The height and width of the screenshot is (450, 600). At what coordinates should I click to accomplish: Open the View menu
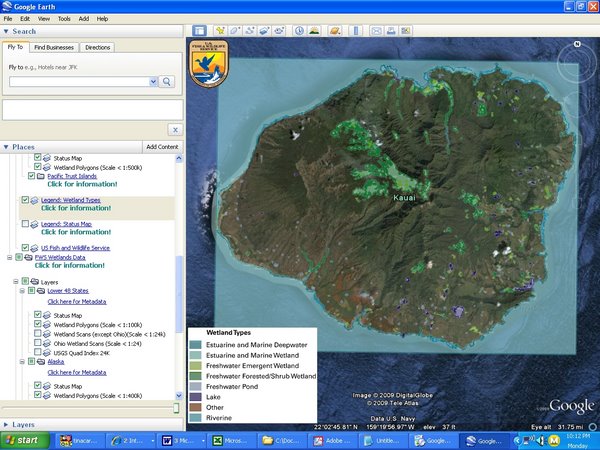tap(44, 19)
